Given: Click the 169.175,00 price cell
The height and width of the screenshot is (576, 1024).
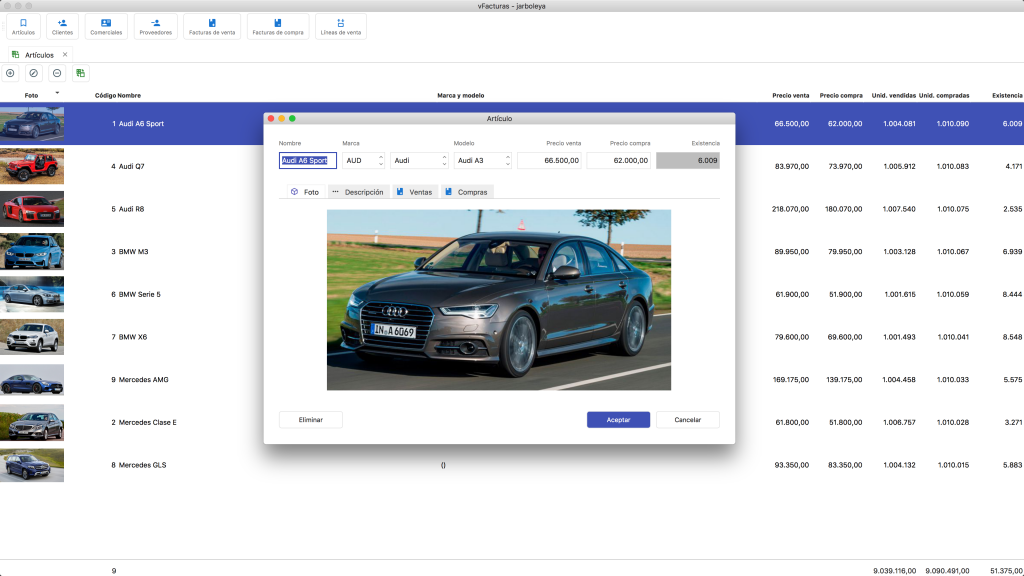Looking at the screenshot, I should click(x=790, y=379).
